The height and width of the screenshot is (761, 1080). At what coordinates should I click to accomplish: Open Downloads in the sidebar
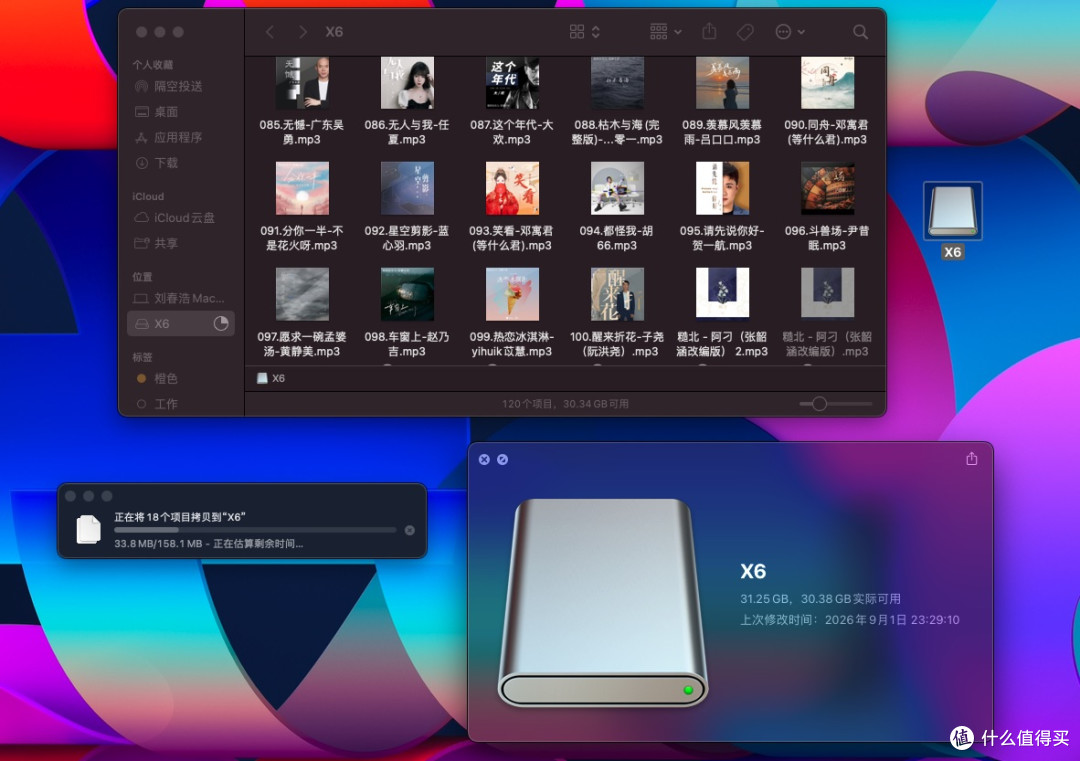(166, 163)
